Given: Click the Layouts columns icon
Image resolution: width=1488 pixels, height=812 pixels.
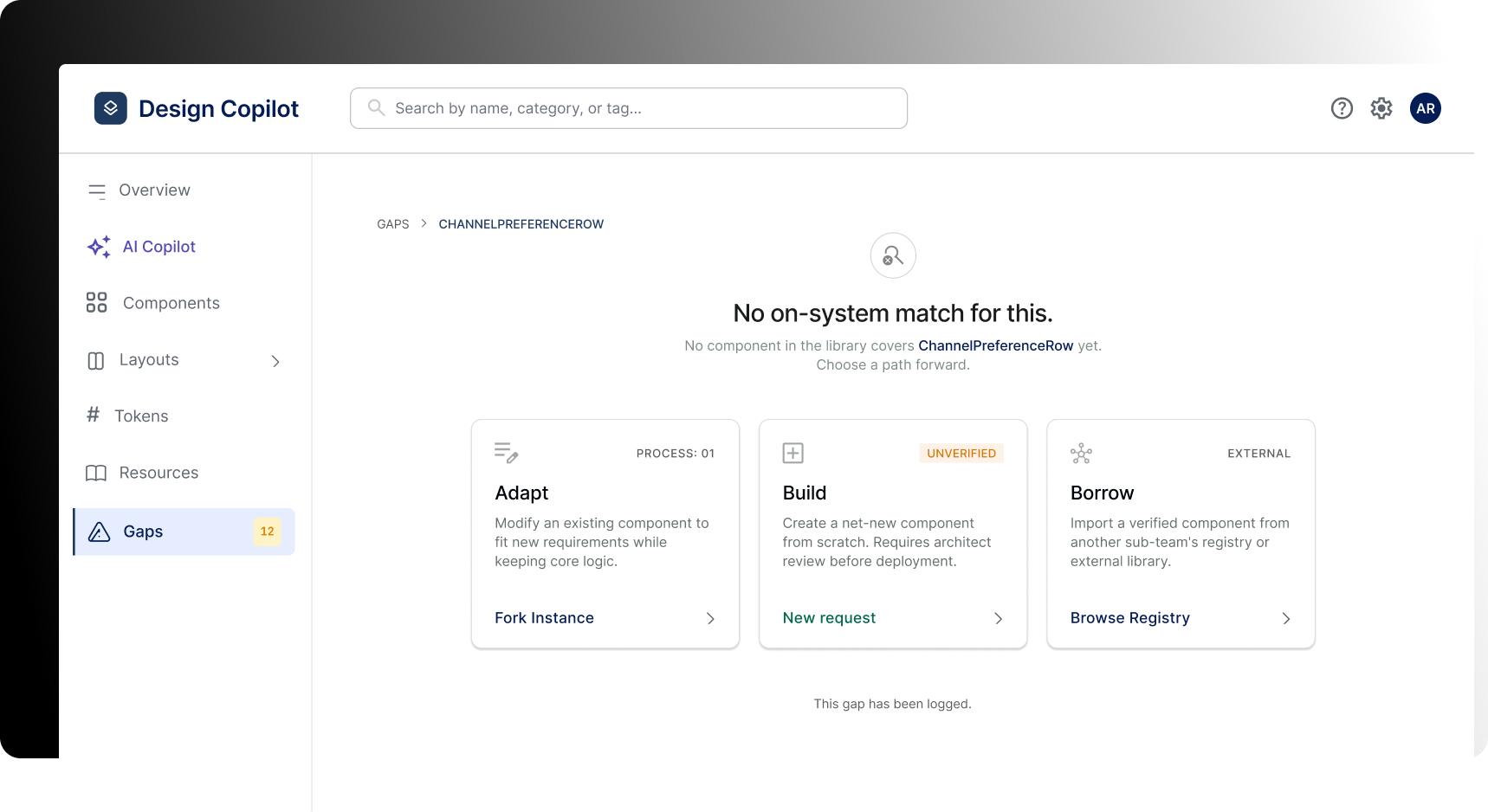Looking at the screenshot, I should click(x=96, y=360).
